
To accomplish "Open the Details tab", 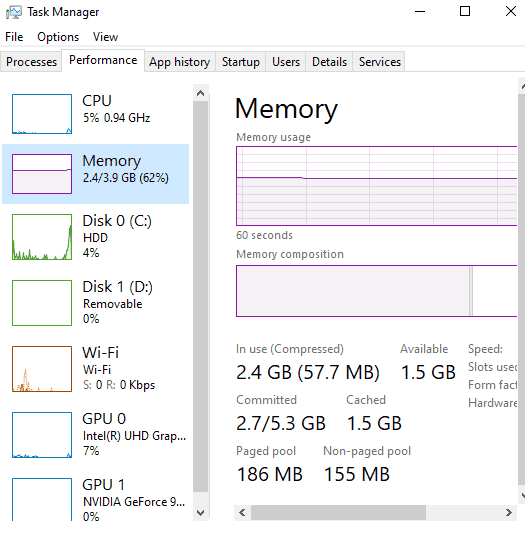I will pos(329,62).
